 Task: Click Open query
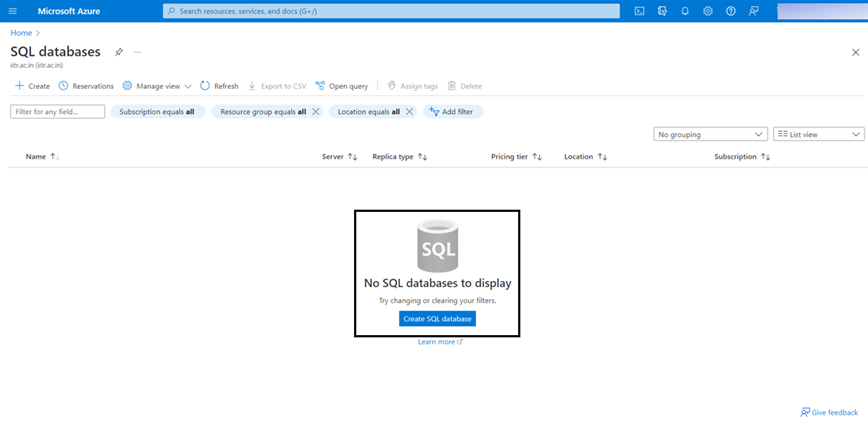pos(342,86)
